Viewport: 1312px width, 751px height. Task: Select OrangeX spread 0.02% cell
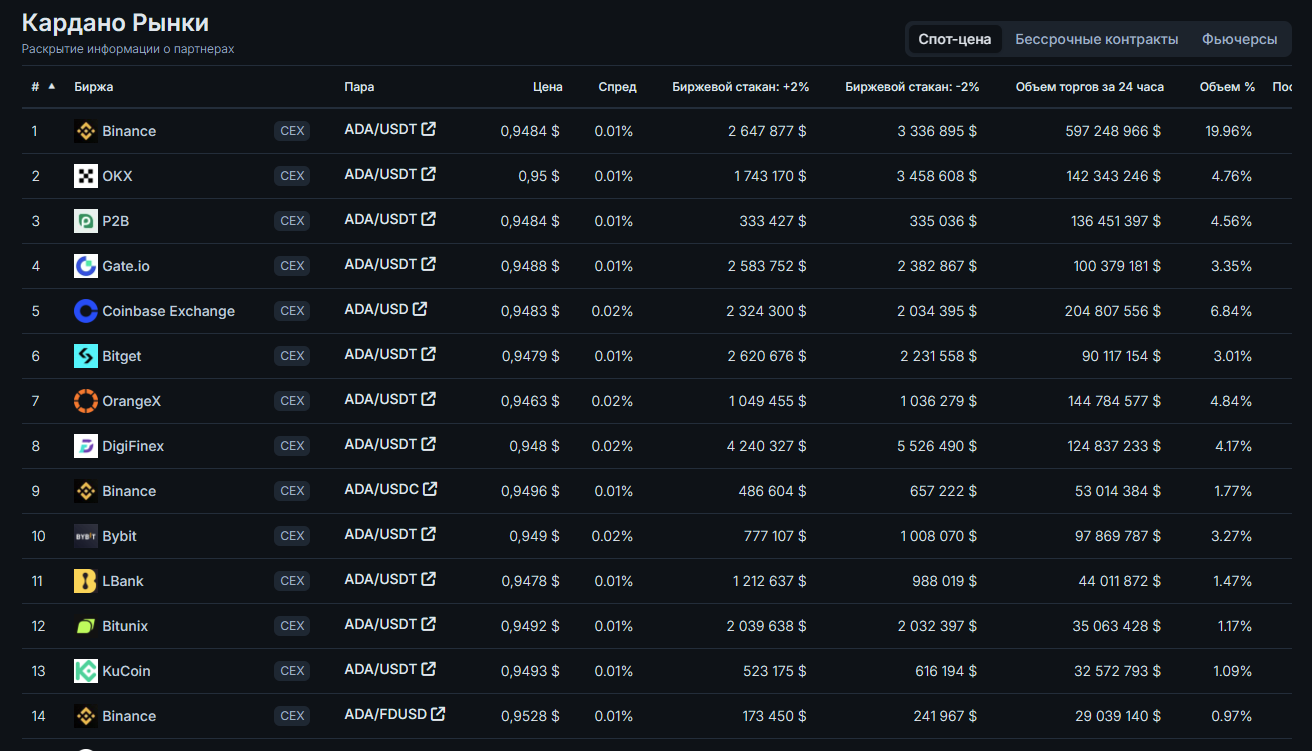[x=613, y=401]
